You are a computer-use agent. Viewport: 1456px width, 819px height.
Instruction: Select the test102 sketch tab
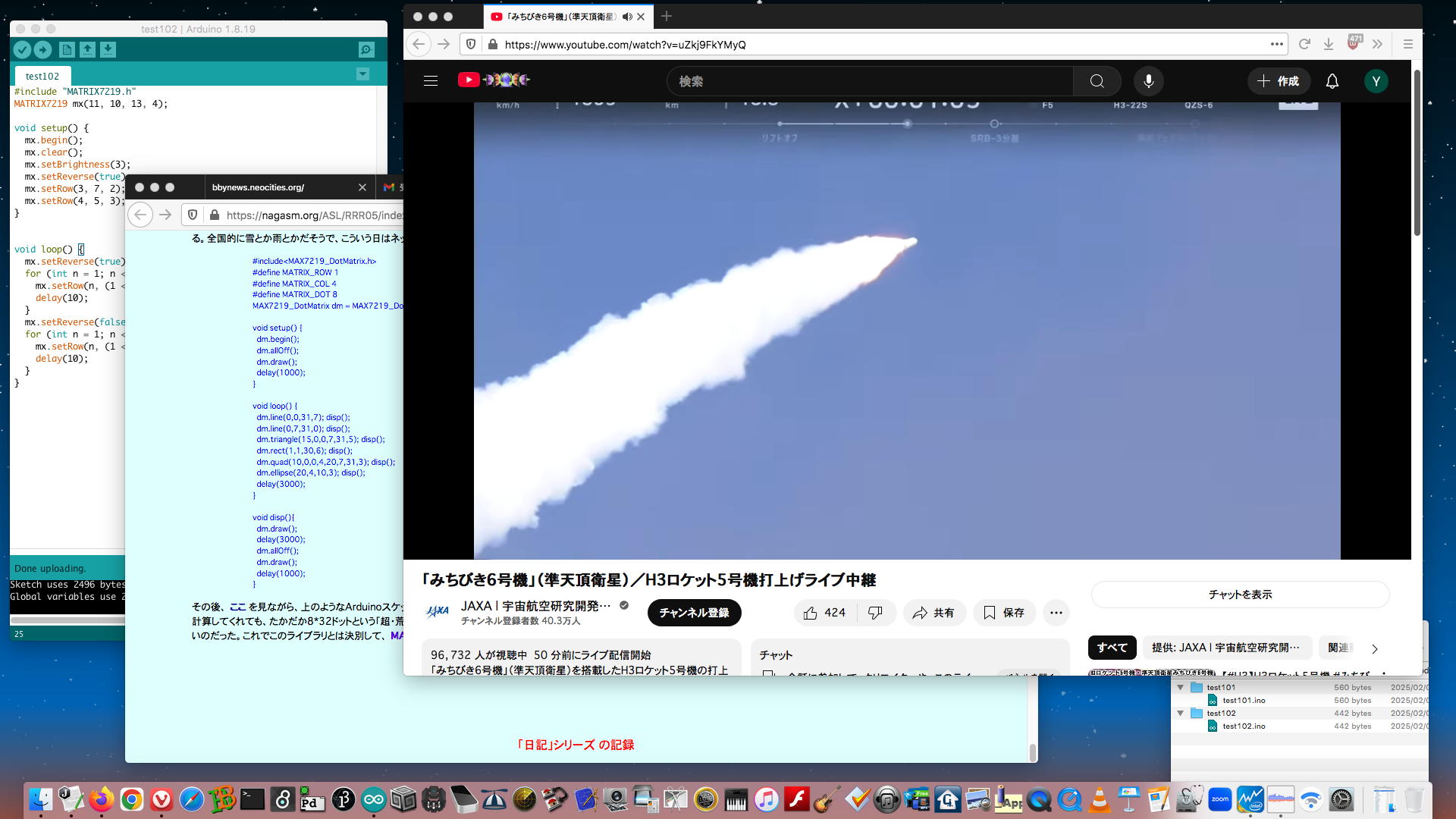pos(42,76)
